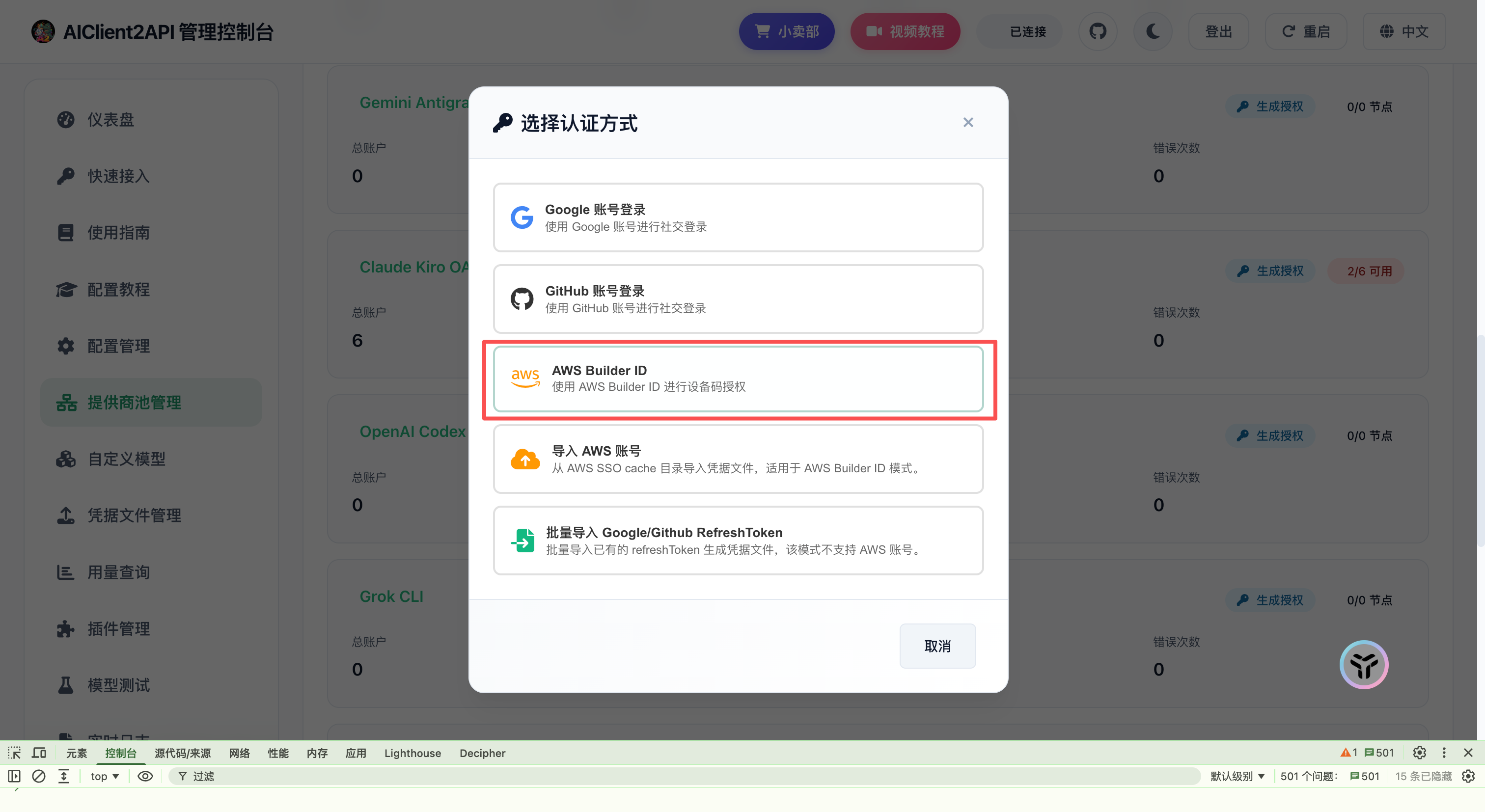Close the authentication method dialog
Screen dimensions: 1485x812
pos(968,122)
